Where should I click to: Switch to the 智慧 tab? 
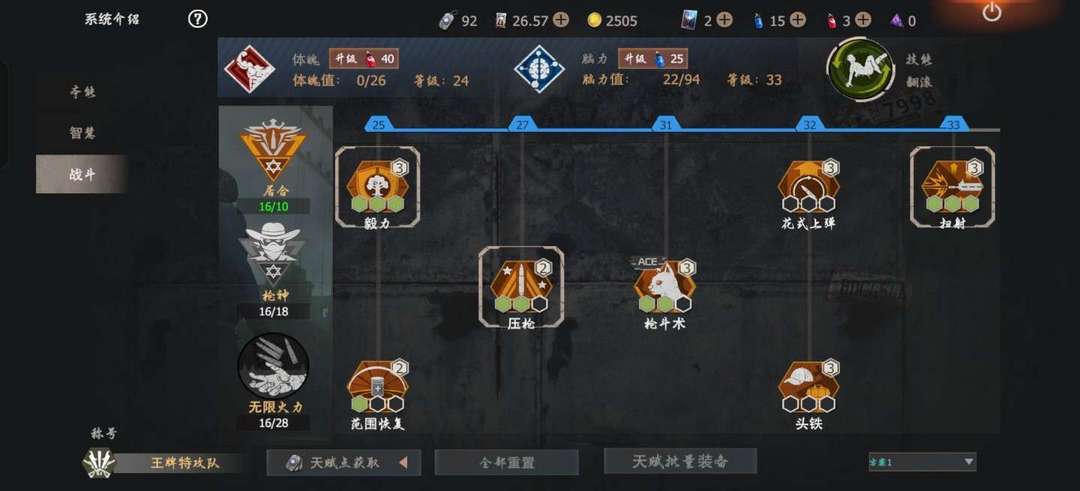click(82, 133)
